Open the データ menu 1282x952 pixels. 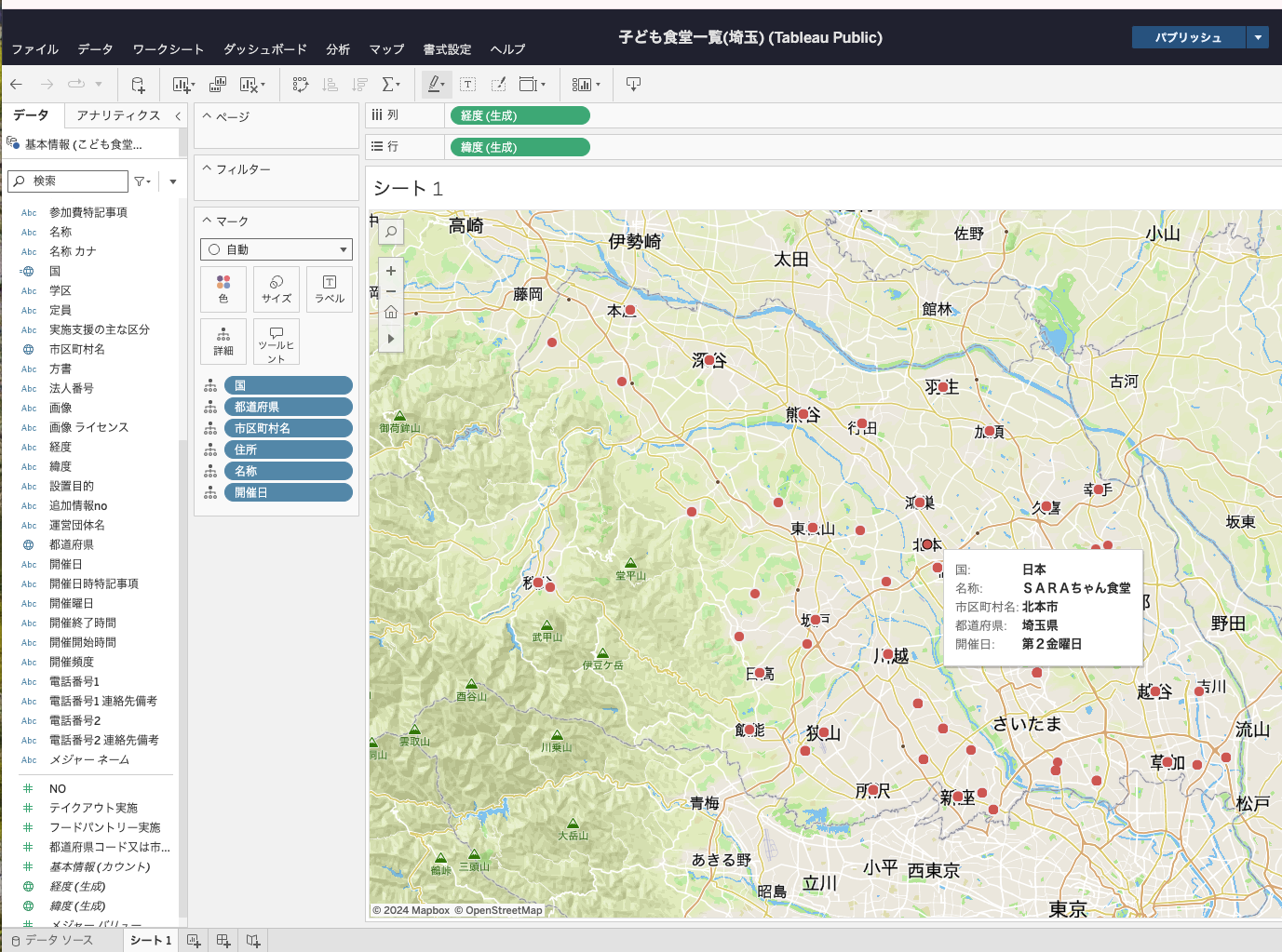pos(95,49)
